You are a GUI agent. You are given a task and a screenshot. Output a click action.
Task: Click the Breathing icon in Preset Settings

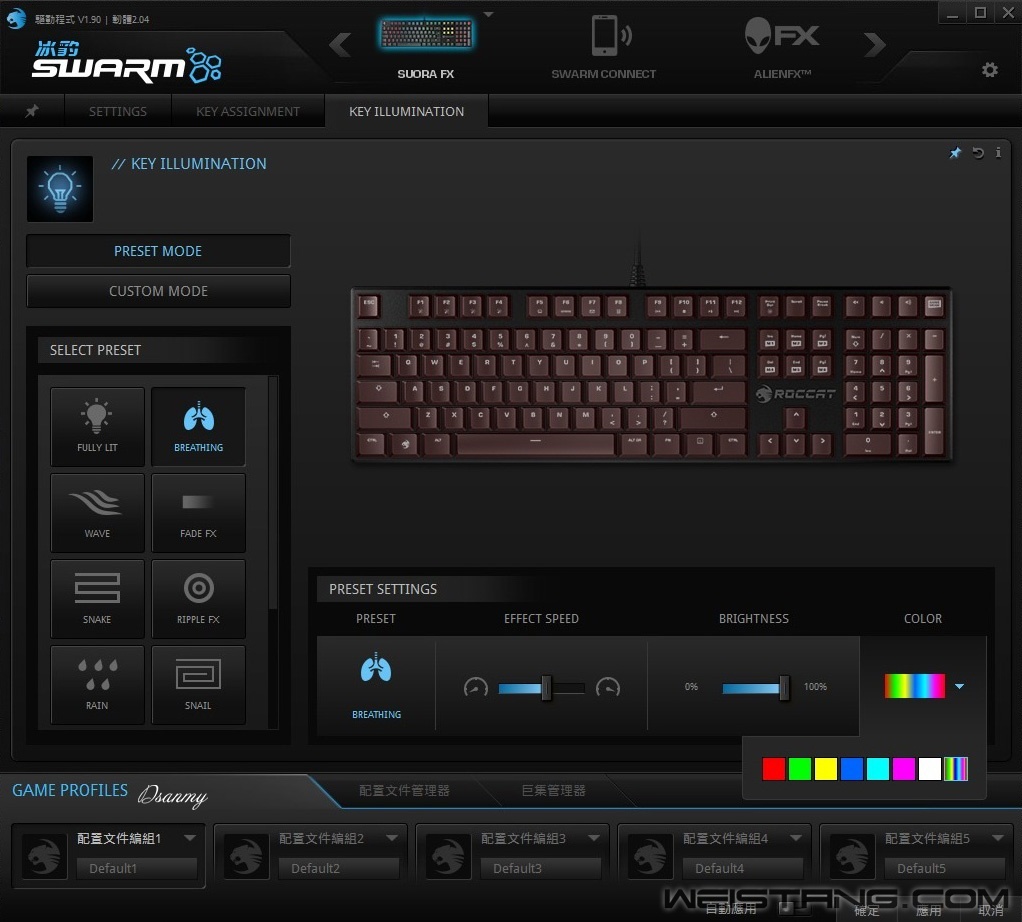pyautogui.click(x=376, y=669)
